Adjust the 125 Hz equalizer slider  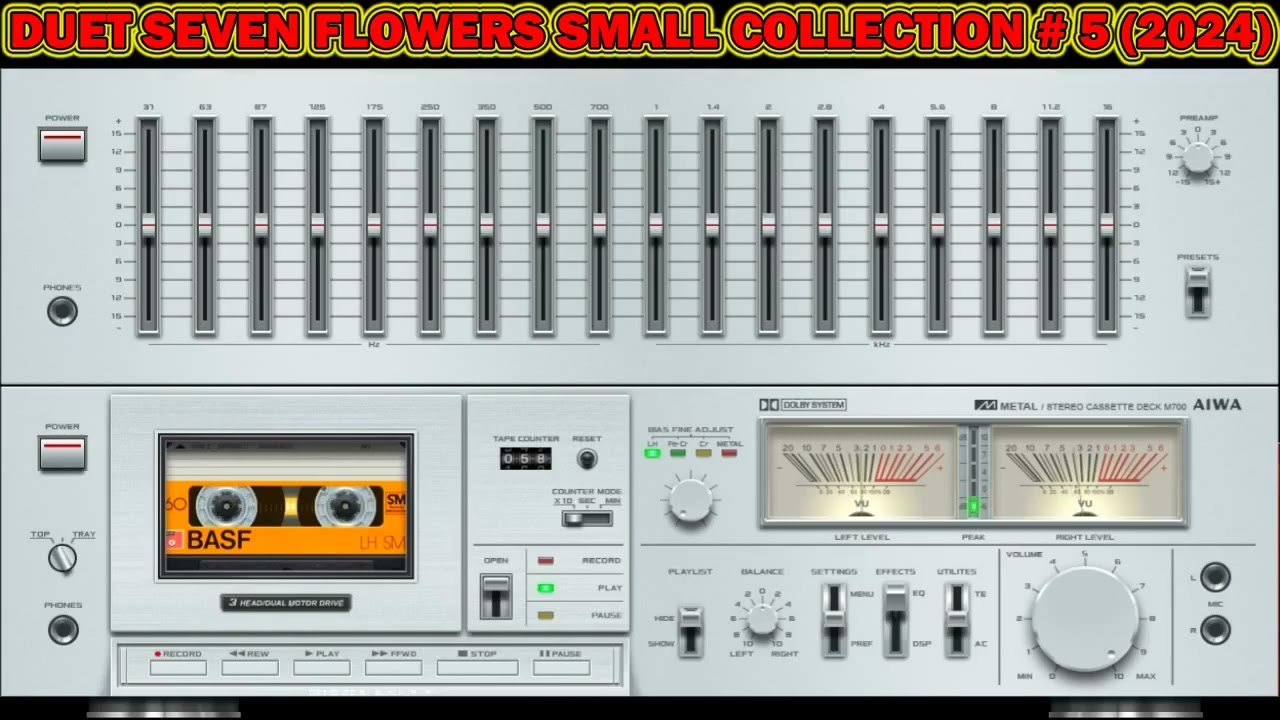click(x=317, y=226)
